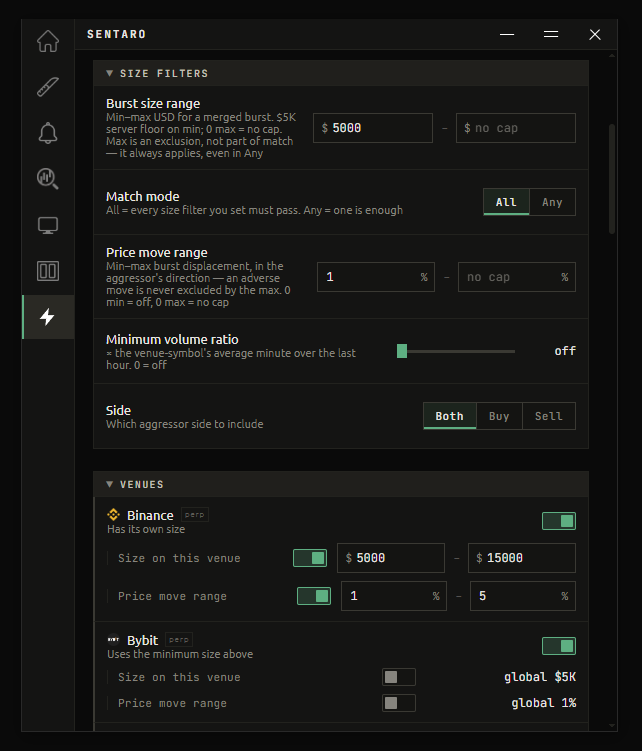
Task: Turn off Binance Price move range toggle
Action: tap(314, 596)
